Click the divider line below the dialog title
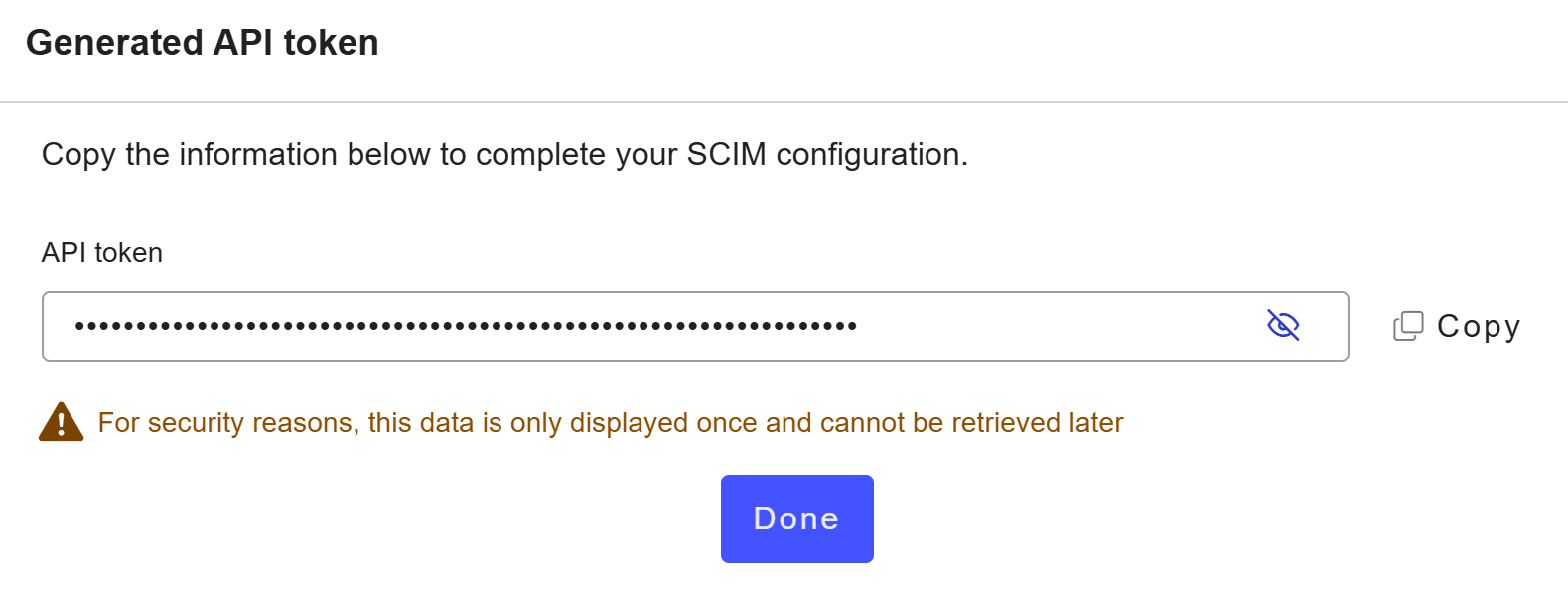 [784, 102]
